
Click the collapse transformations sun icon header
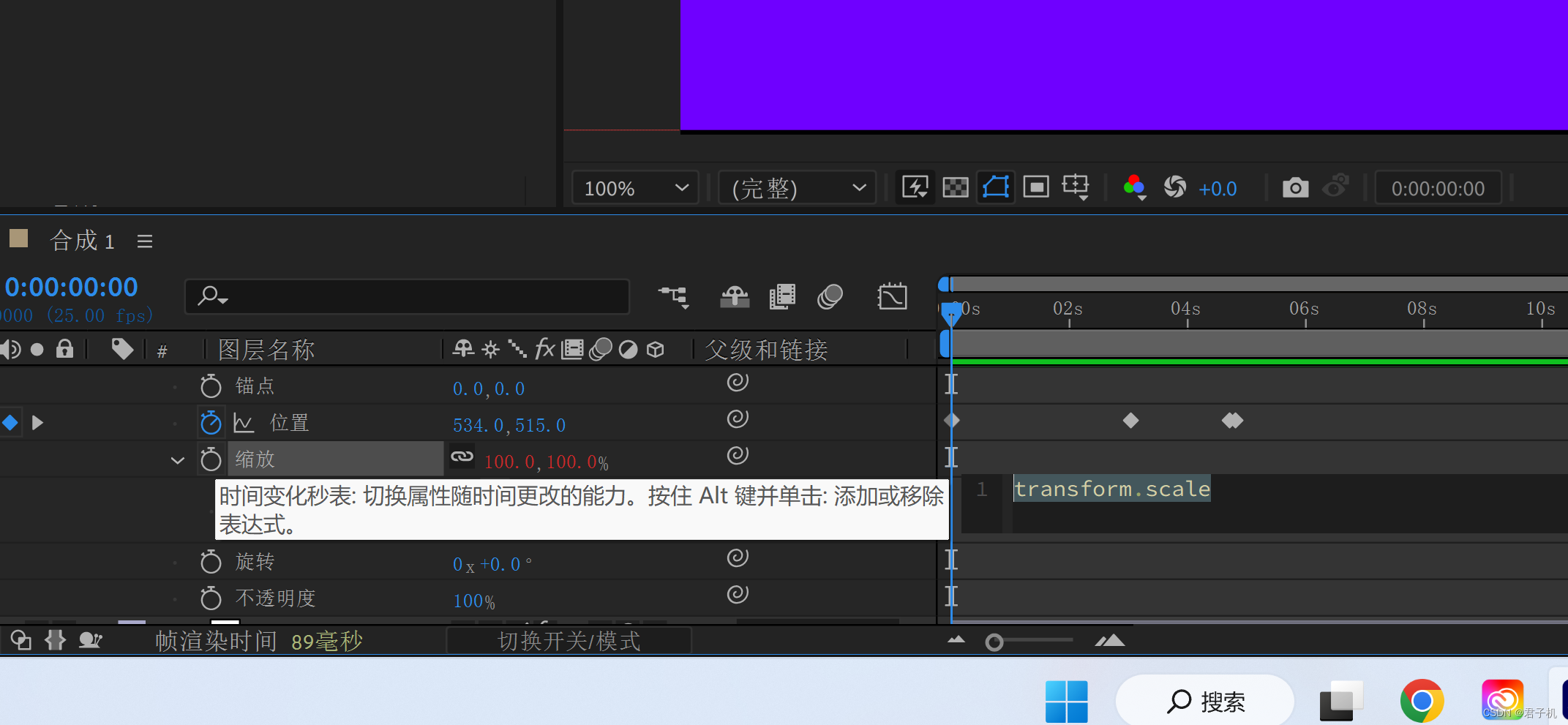tap(490, 349)
